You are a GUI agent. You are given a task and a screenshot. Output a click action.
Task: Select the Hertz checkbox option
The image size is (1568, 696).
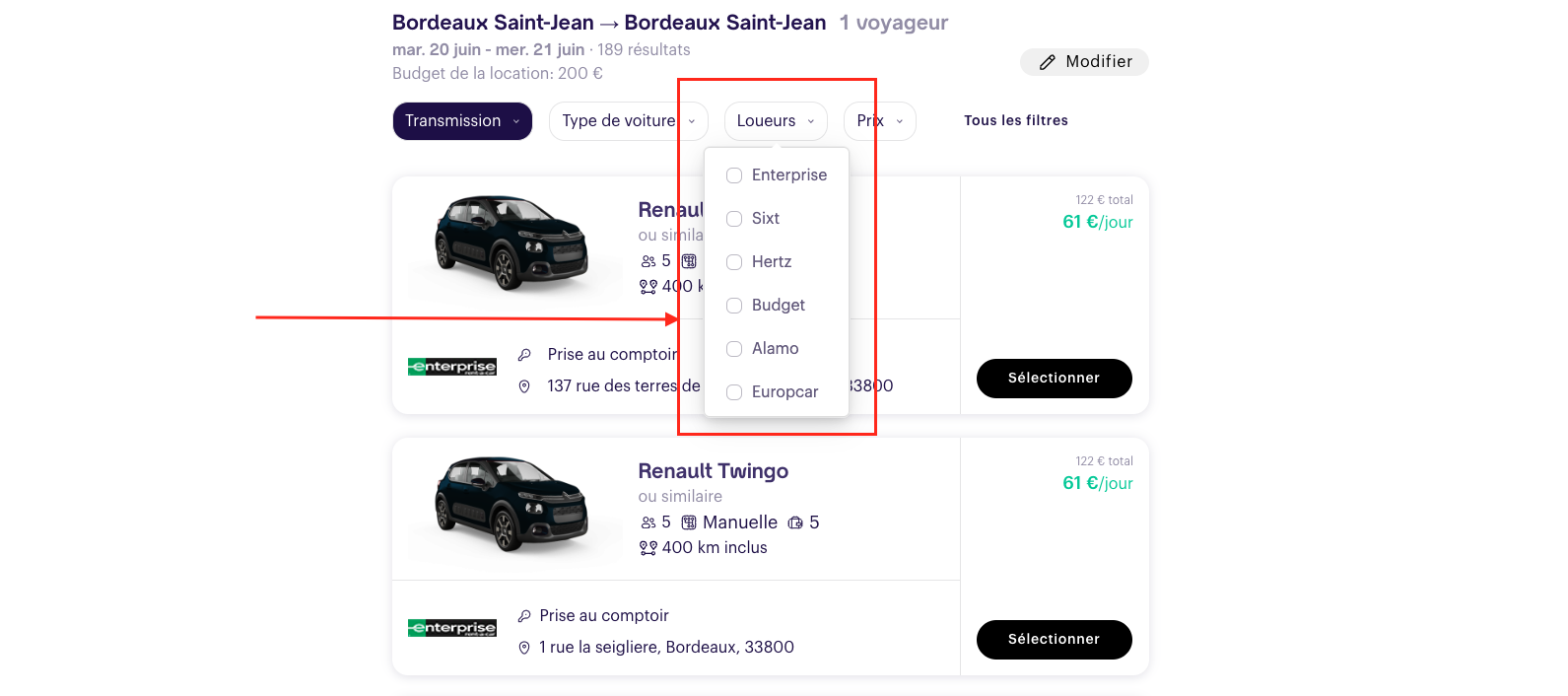tap(734, 262)
